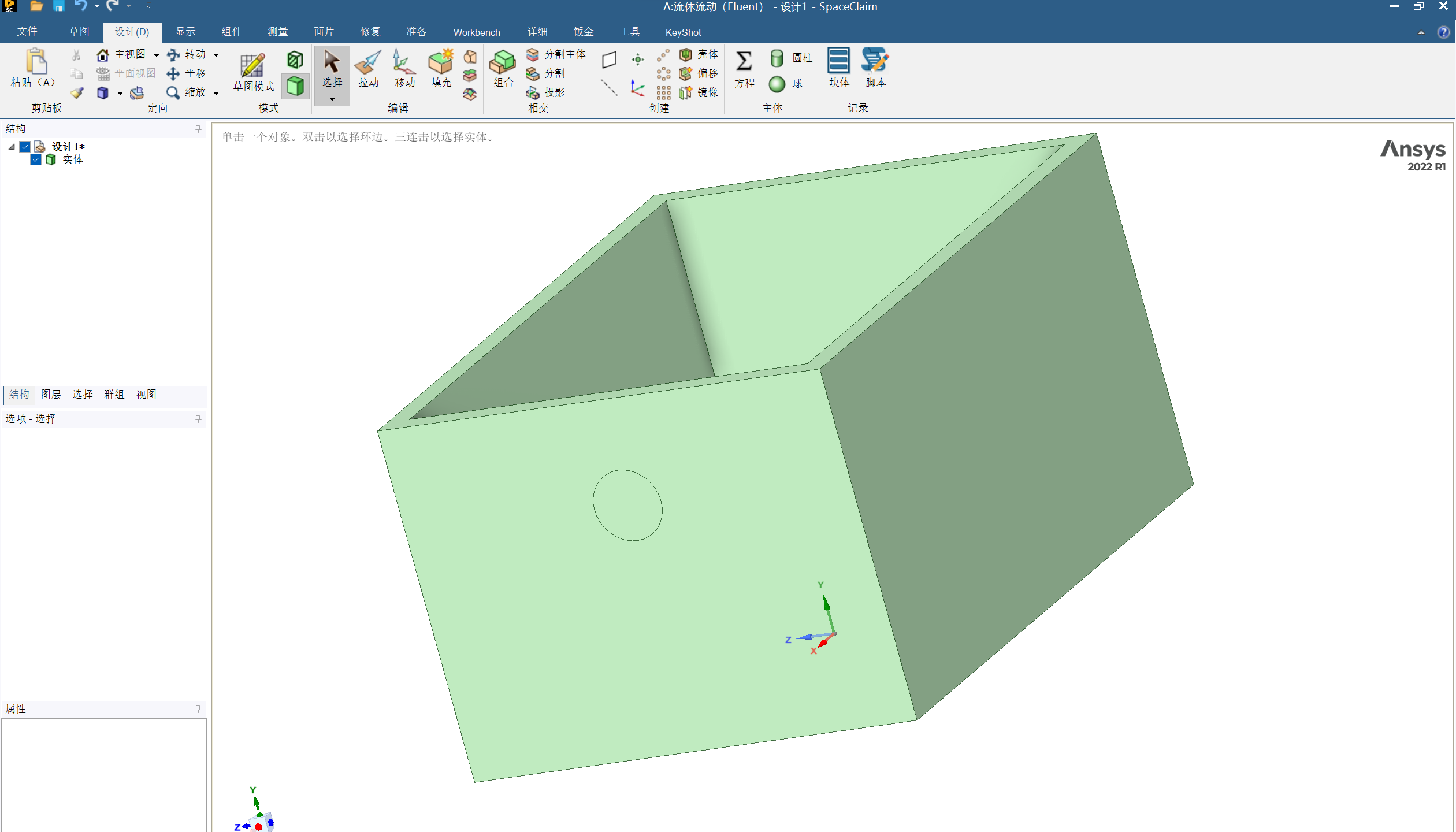Click the save icon in title bar
Viewport: 1456px width, 832px height.
58,6
